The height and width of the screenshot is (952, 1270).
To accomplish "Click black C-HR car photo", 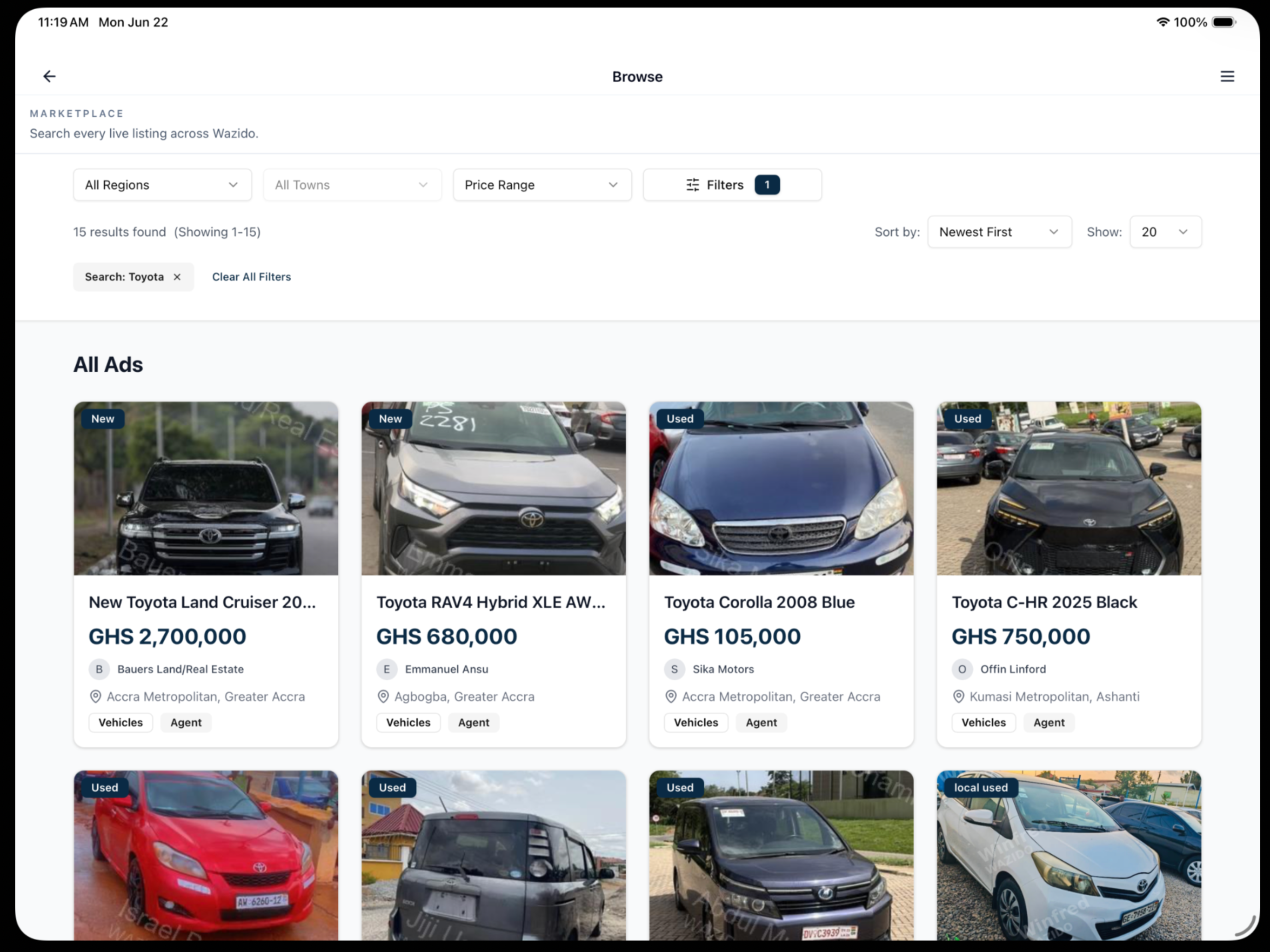I will click(1069, 489).
